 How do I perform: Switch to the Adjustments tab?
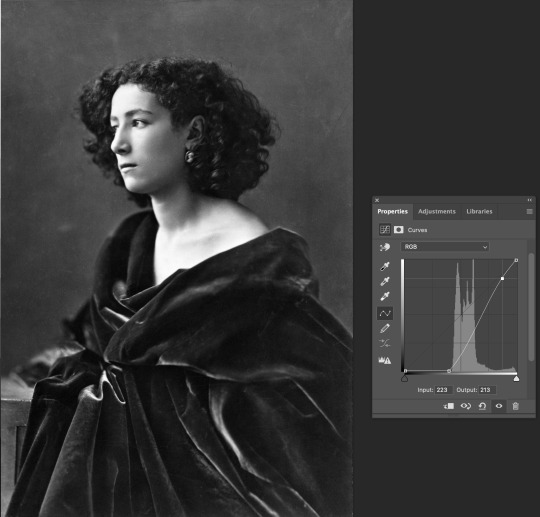point(437,211)
